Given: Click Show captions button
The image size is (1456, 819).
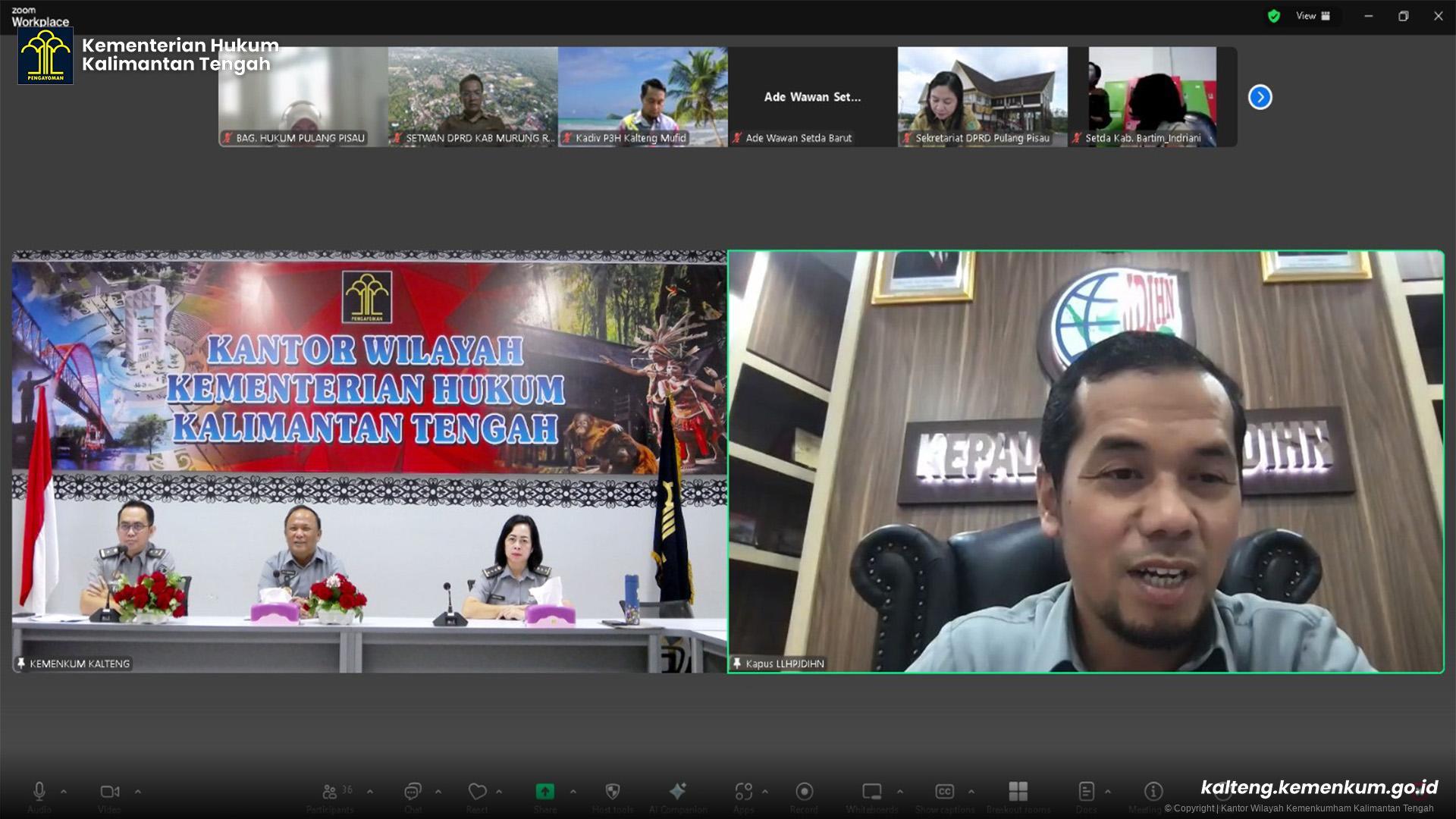Looking at the screenshot, I should (944, 792).
